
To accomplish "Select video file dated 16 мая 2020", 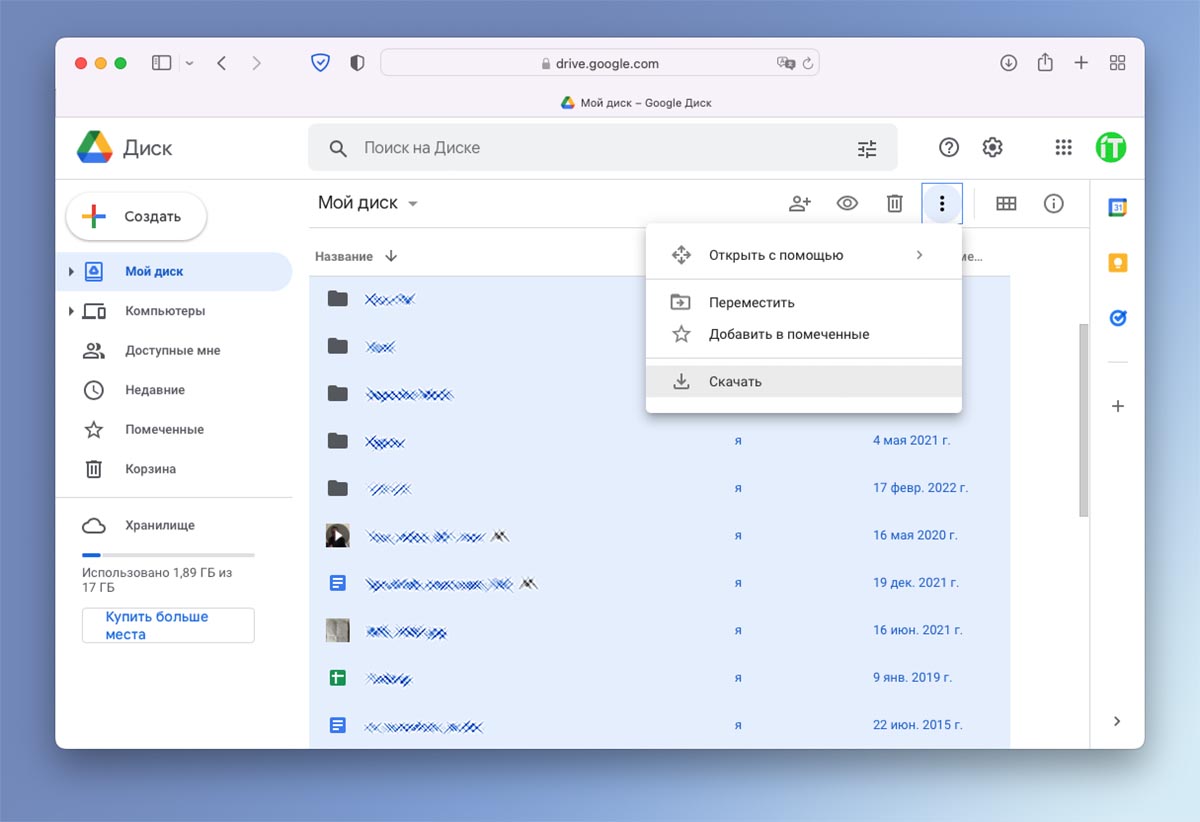I will coord(660,535).
